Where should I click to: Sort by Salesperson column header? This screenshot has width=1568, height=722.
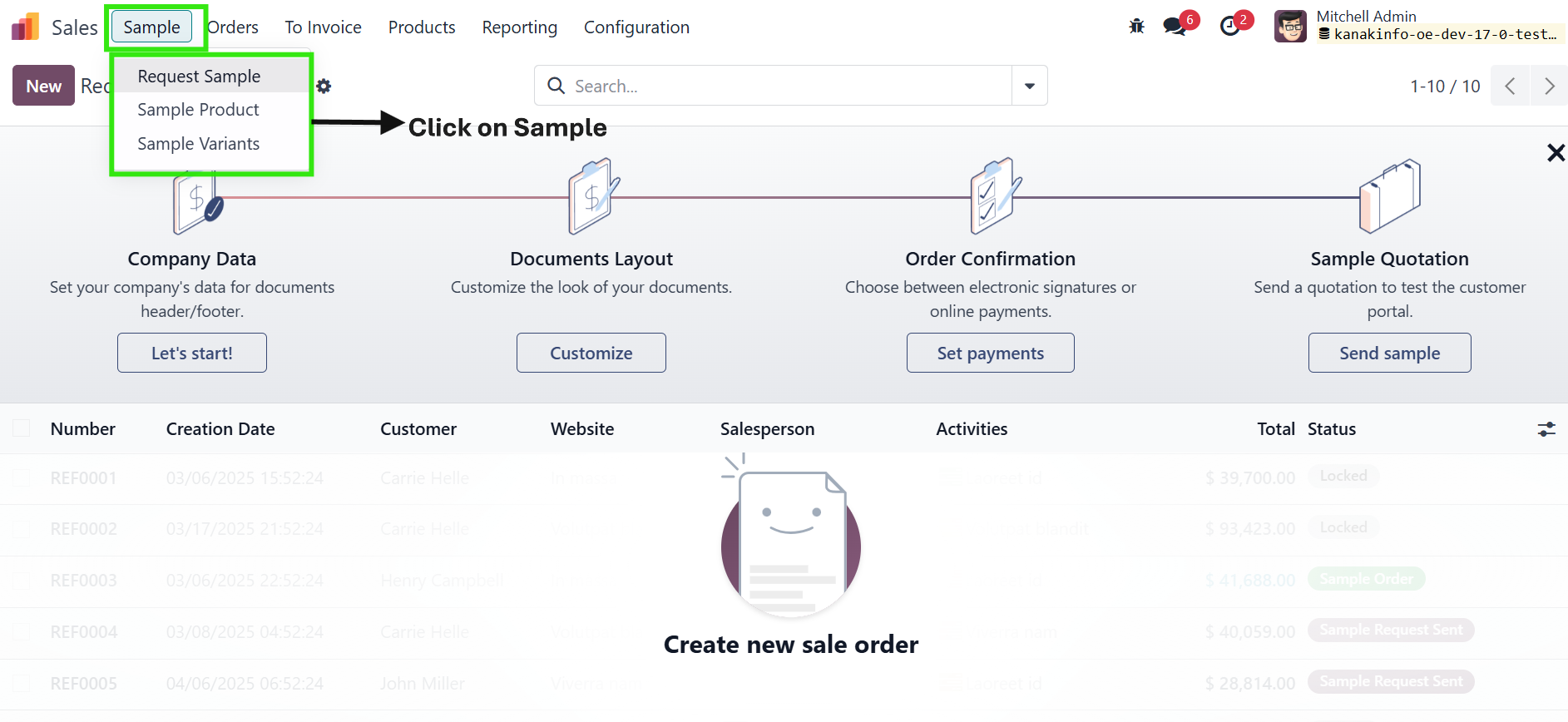767,429
